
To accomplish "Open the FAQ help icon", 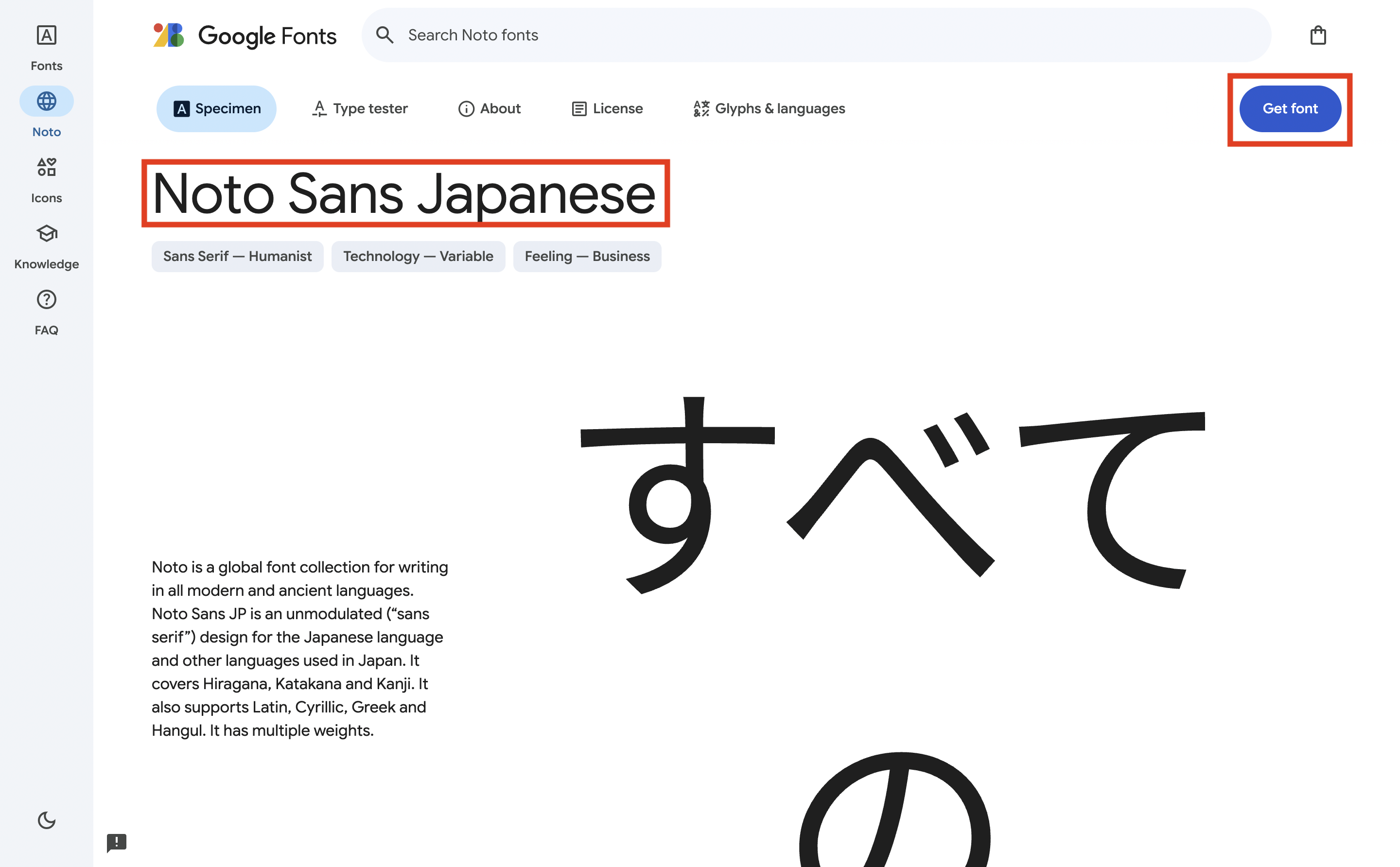I will tap(47, 299).
